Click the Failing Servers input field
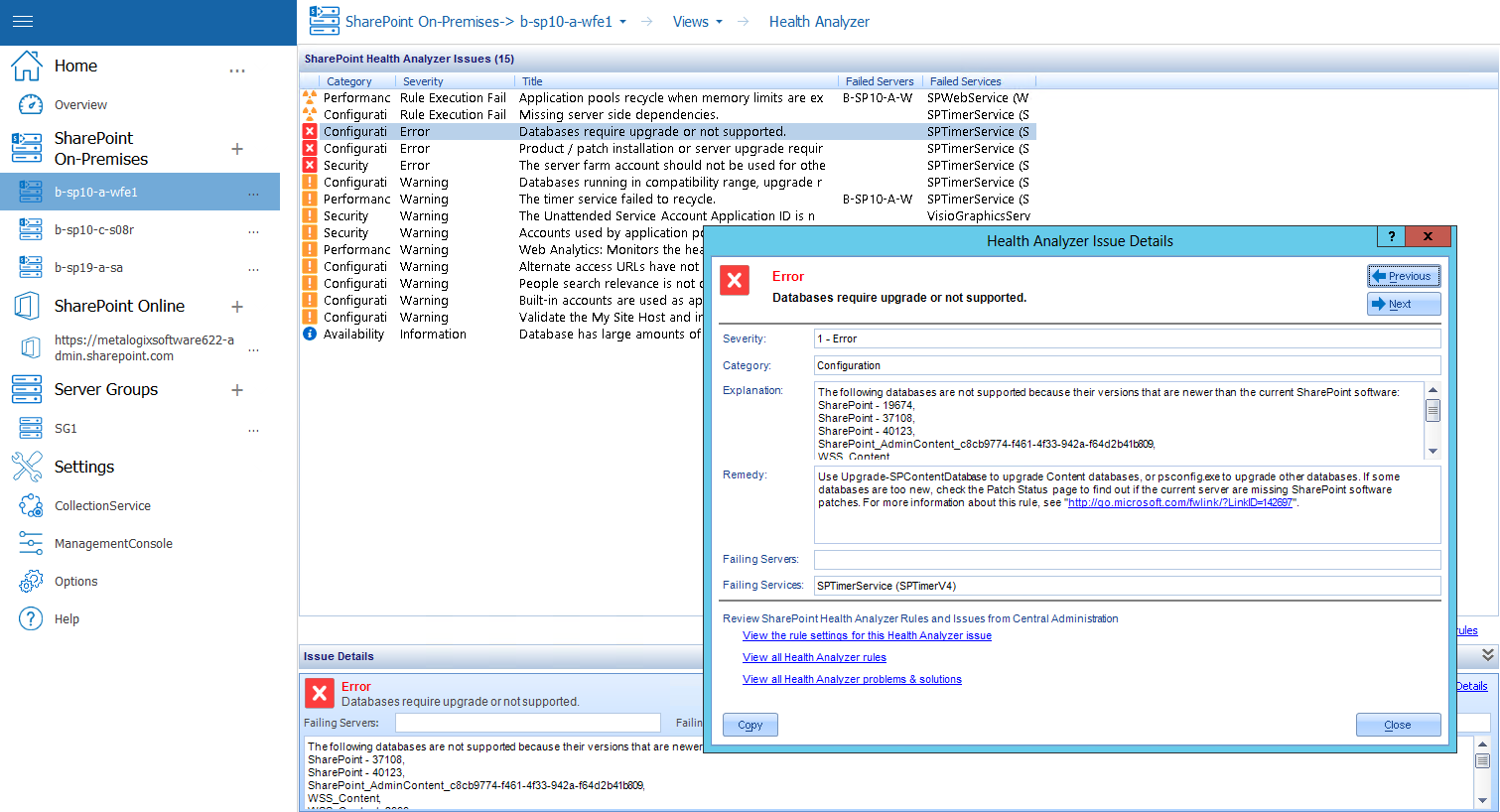This screenshot has height=812, width=1500. point(1126,559)
